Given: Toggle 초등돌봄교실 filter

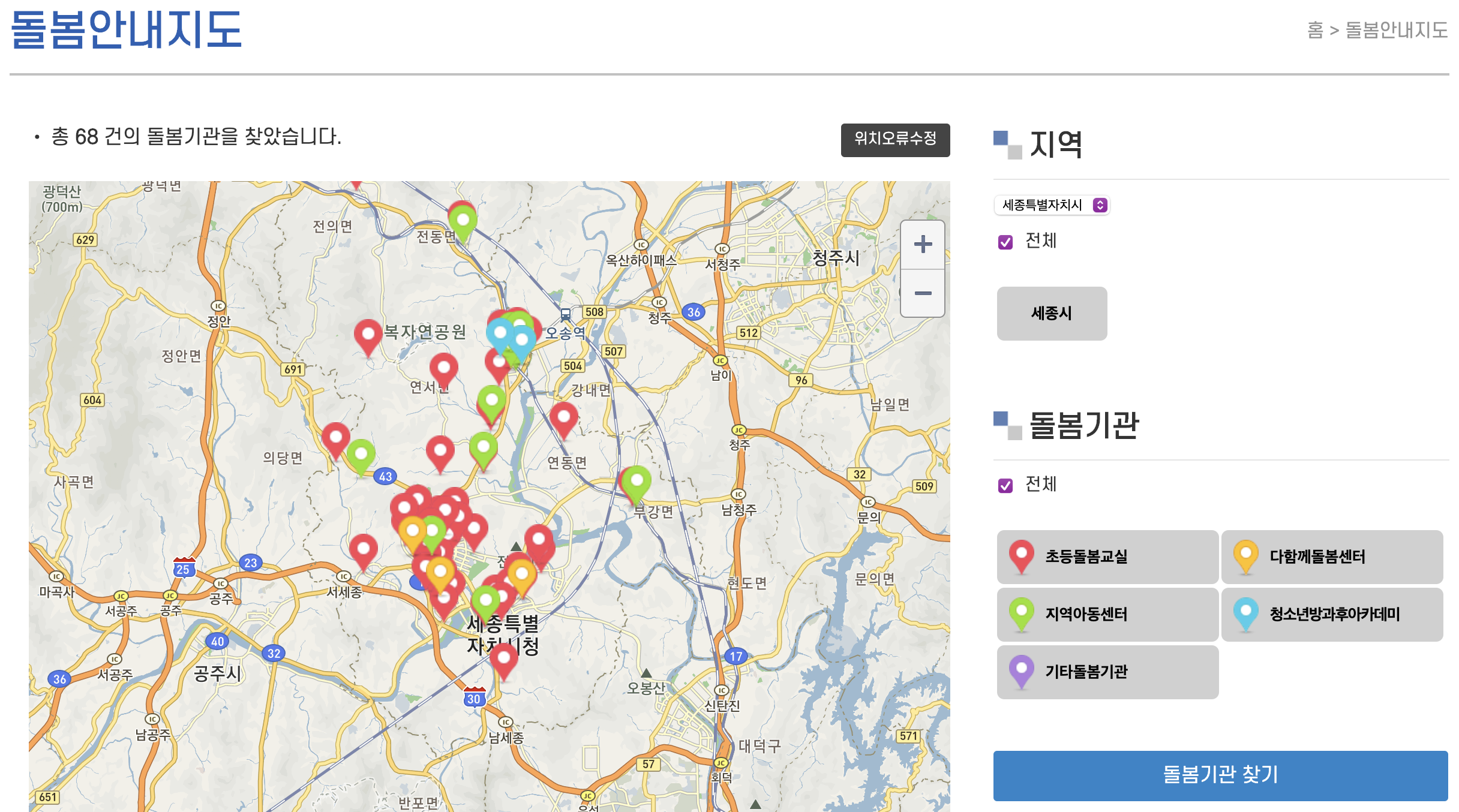Looking at the screenshot, I should pyautogui.click(x=1107, y=557).
